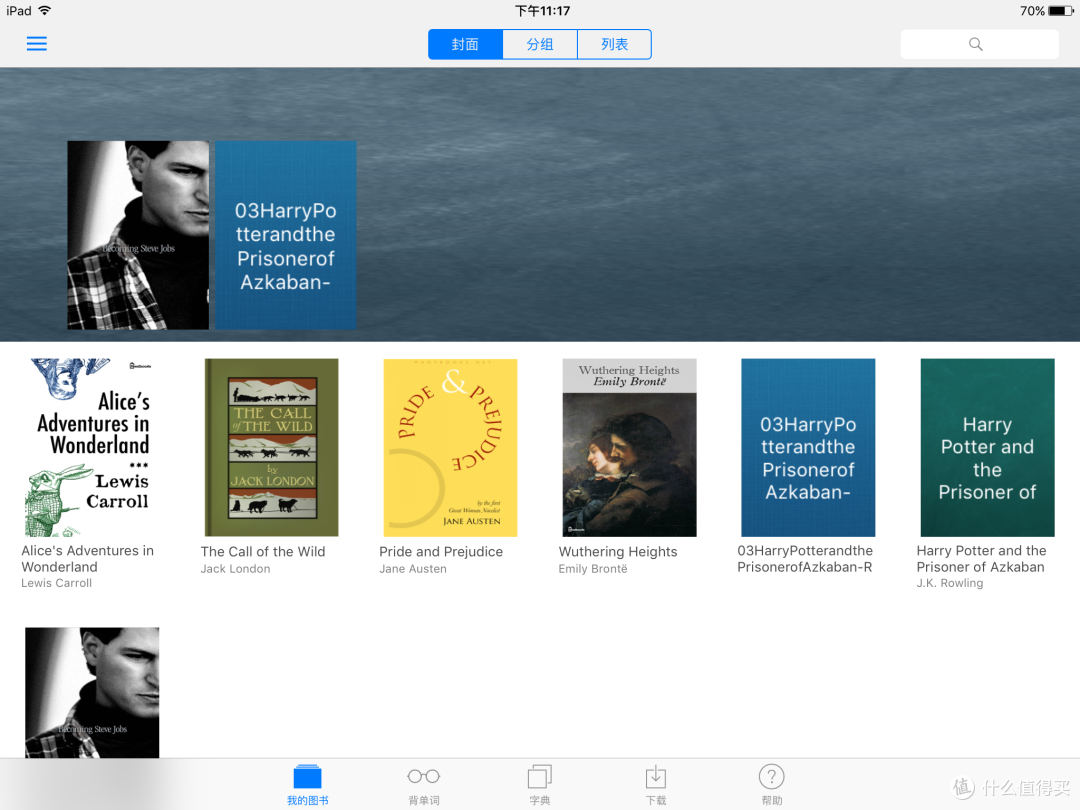Click the search field with magnifier
This screenshot has width=1080, height=810.
[979, 44]
